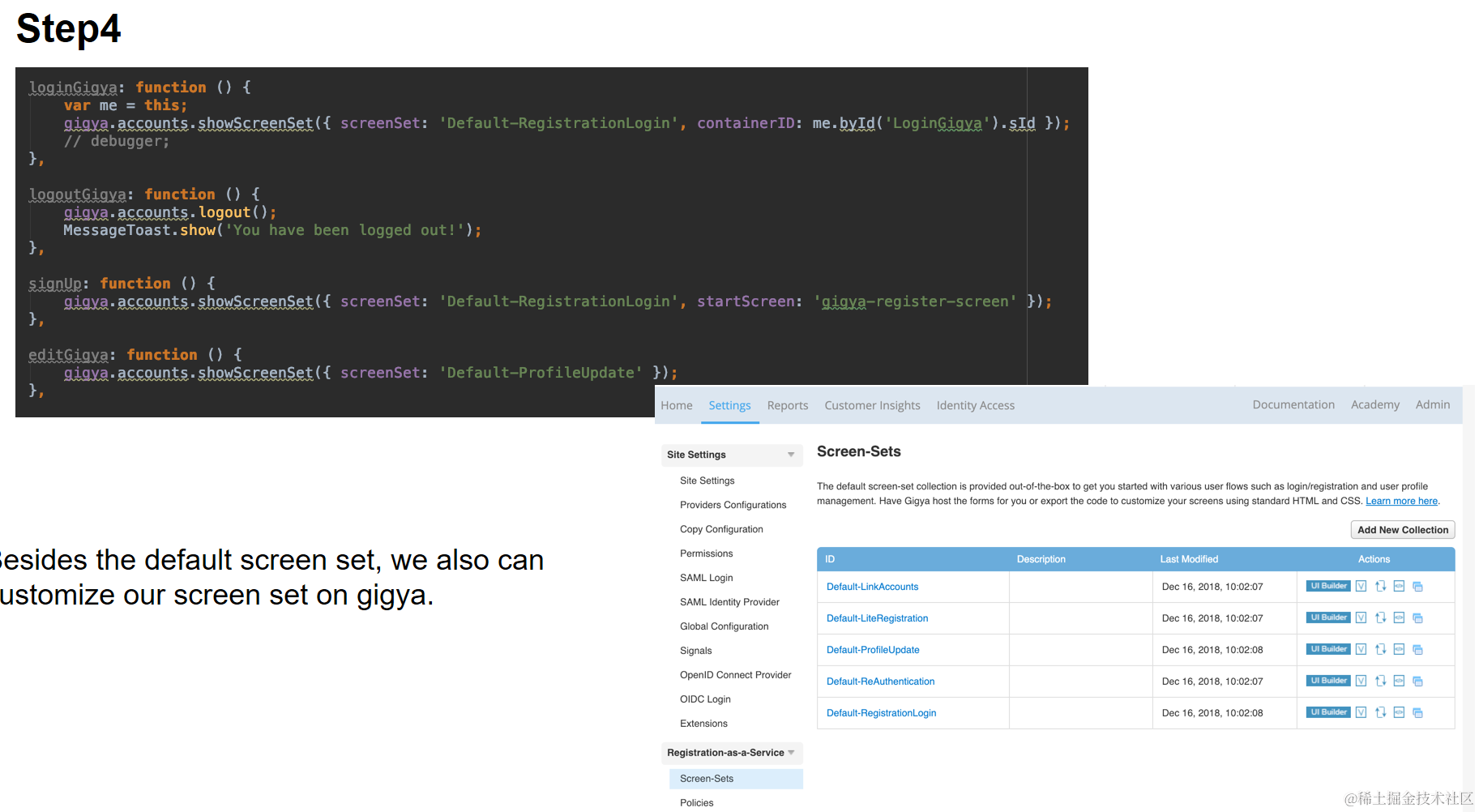Image resolution: width=1479 pixels, height=812 pixels.
Task: Collapse the Site Settings section arrow
Action: pyautogui.click(x=791, y=455)
